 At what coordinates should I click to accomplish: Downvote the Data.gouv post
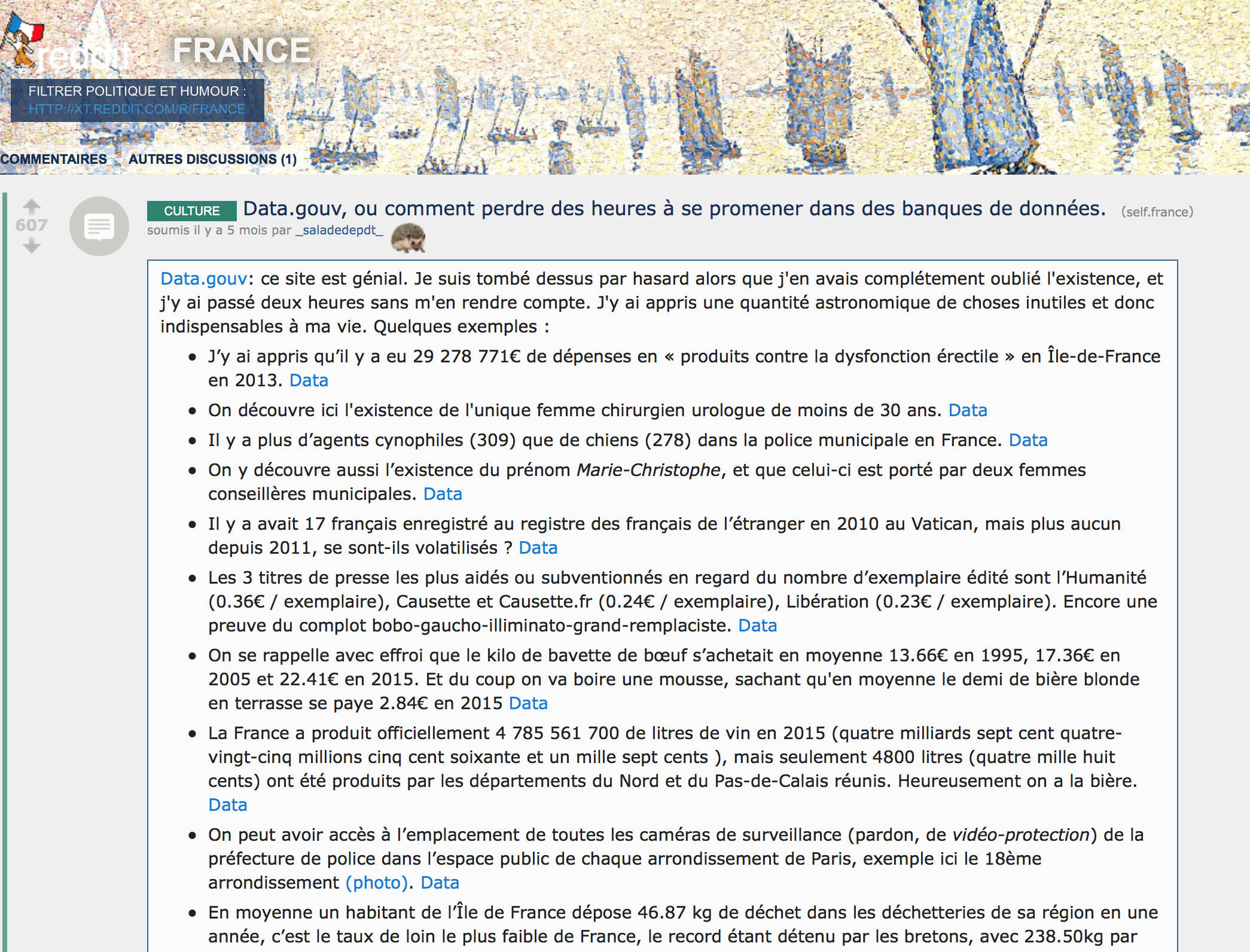point(31,245)
